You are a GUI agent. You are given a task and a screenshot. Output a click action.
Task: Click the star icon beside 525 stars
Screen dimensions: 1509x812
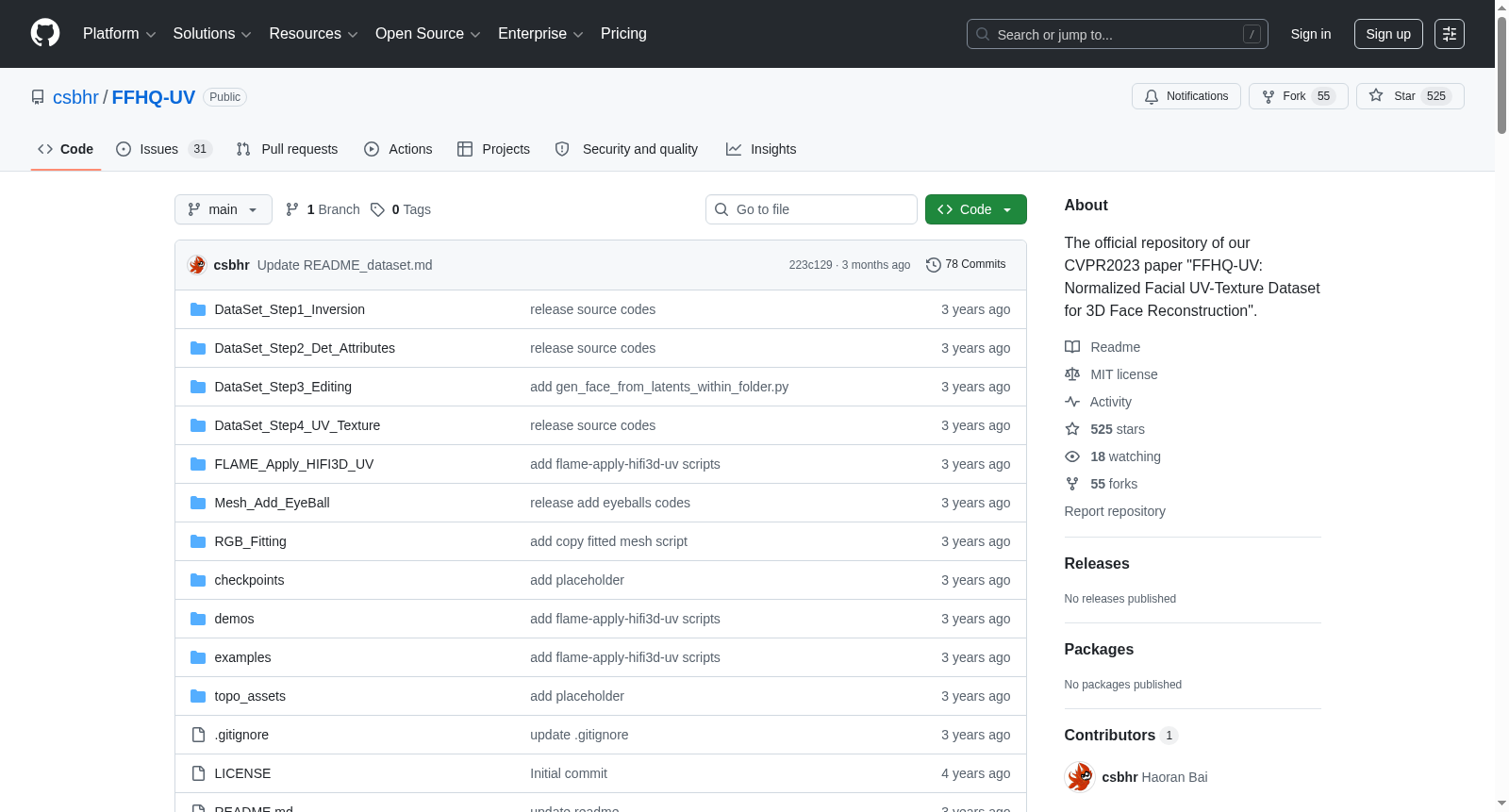click(x=1072, y=429)
